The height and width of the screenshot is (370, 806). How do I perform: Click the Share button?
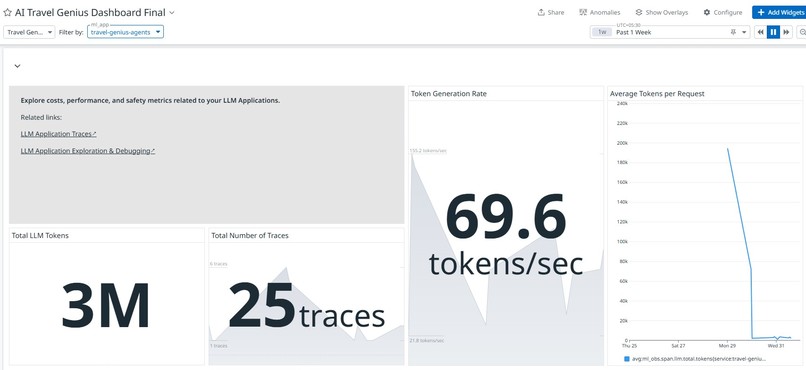click(x=551, y=12)
